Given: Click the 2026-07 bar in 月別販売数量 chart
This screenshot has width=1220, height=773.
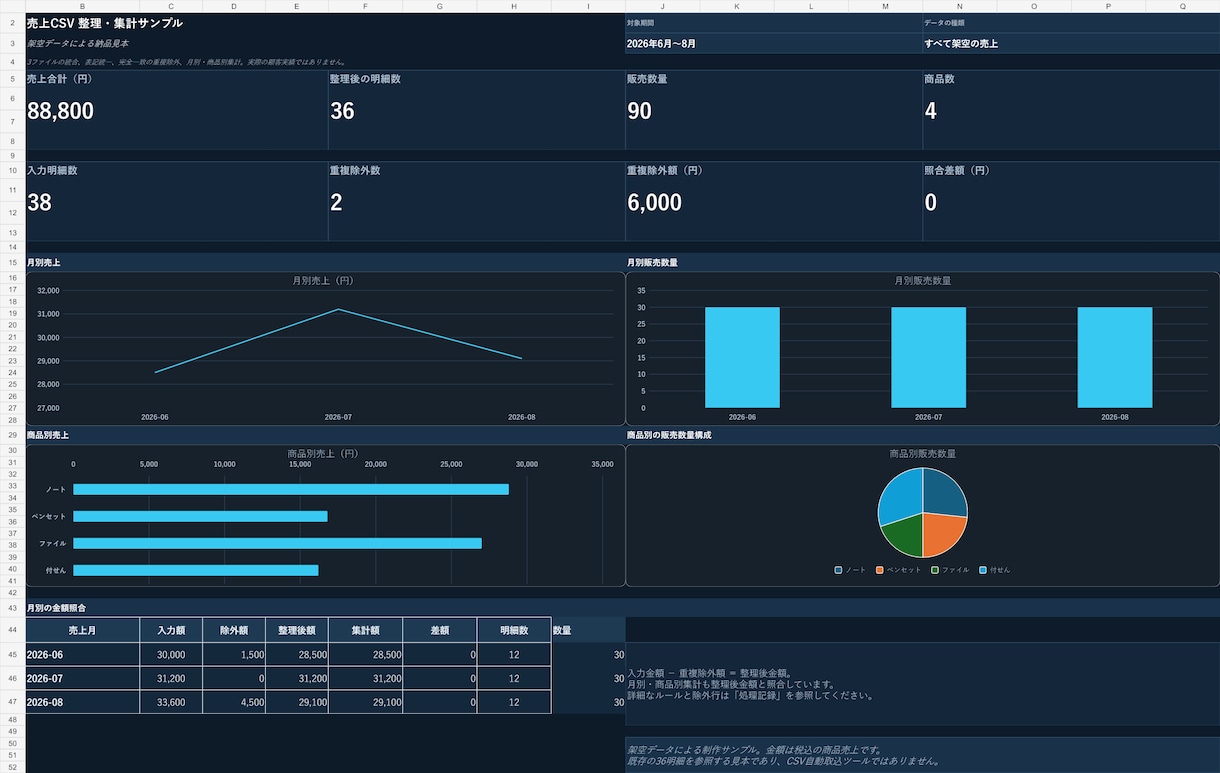Looking at the screenshot, I should 928,357.
